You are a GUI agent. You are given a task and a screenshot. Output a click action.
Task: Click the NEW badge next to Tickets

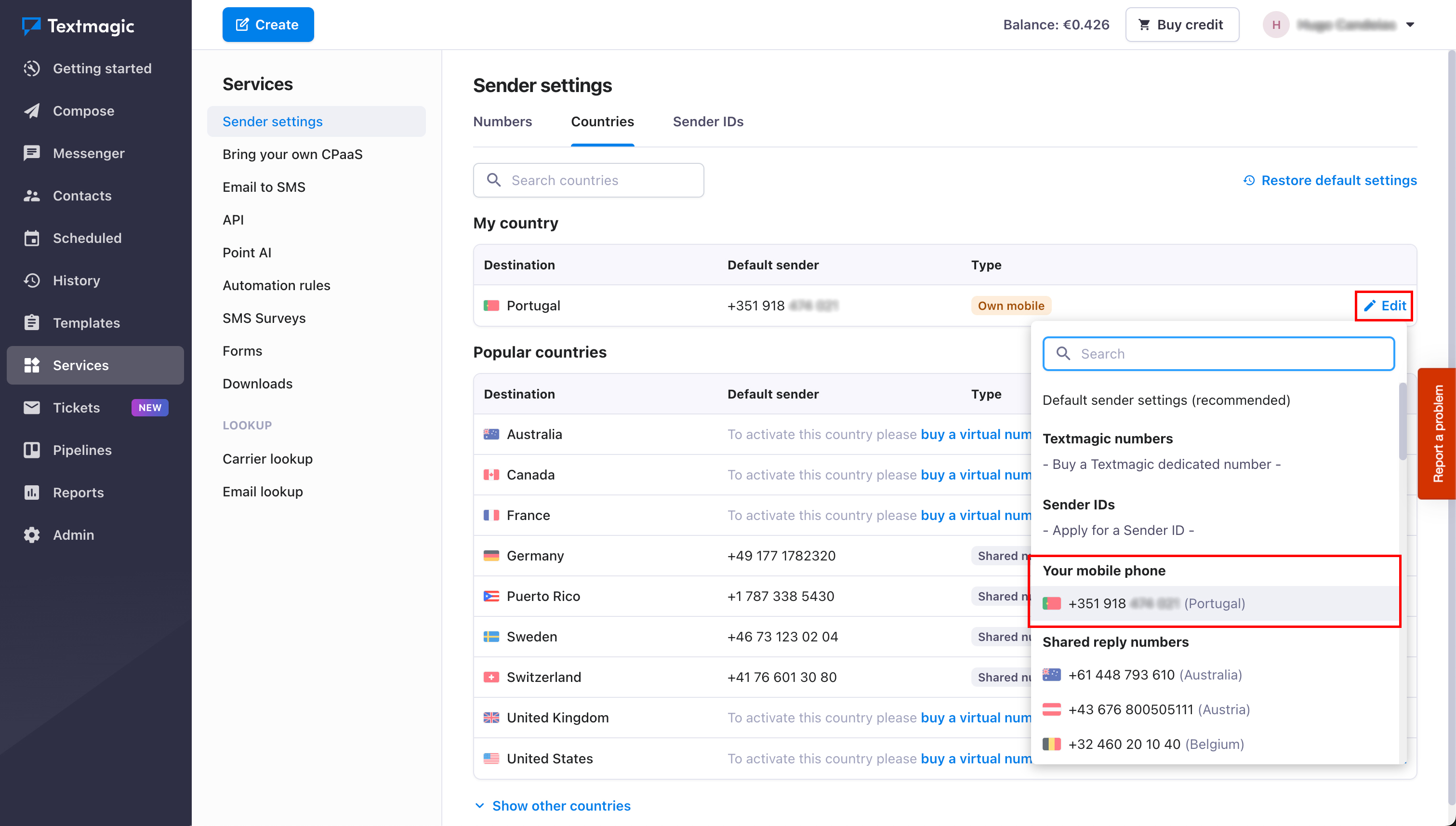(150, 408)
